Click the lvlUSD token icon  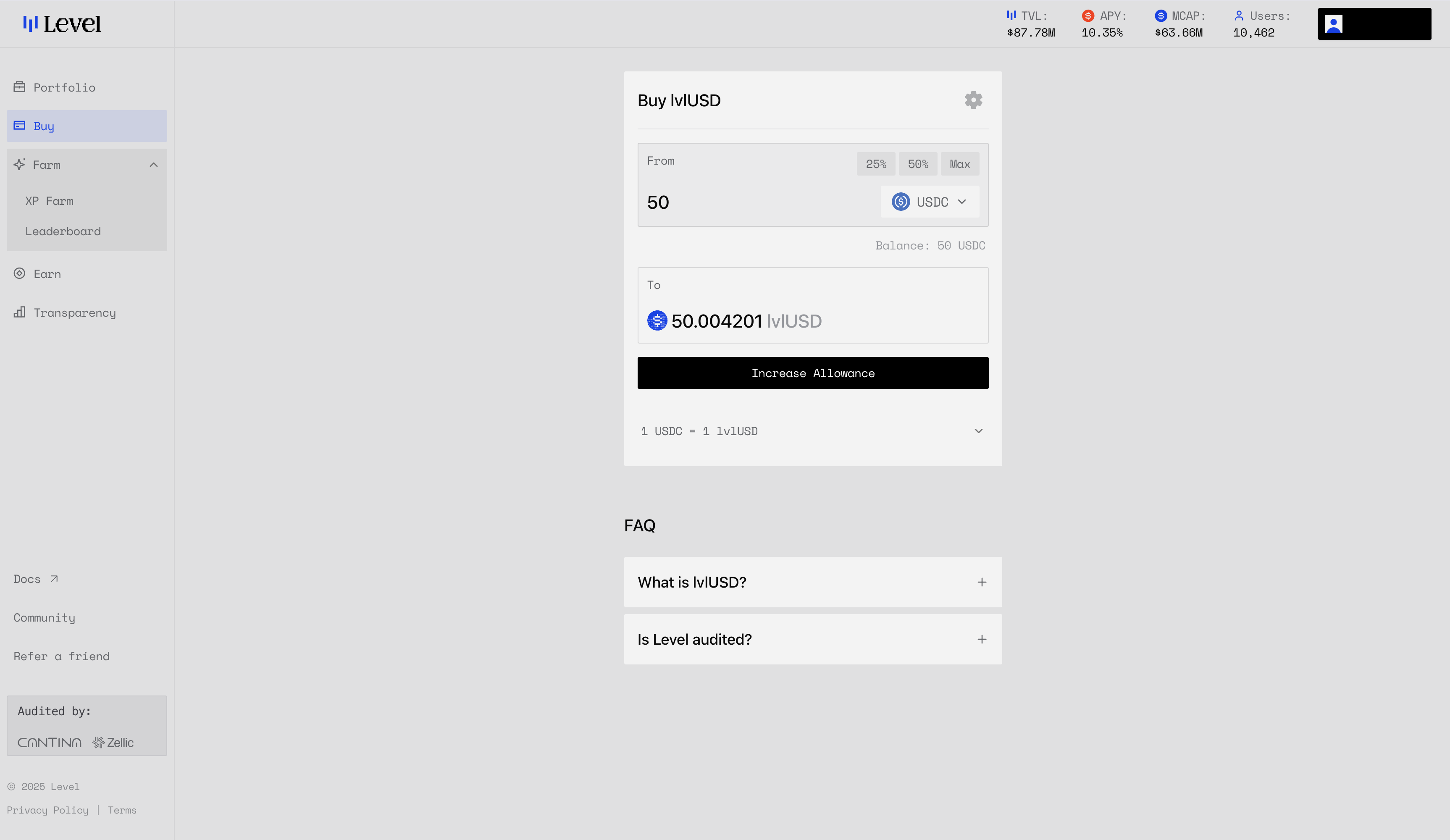657,320
